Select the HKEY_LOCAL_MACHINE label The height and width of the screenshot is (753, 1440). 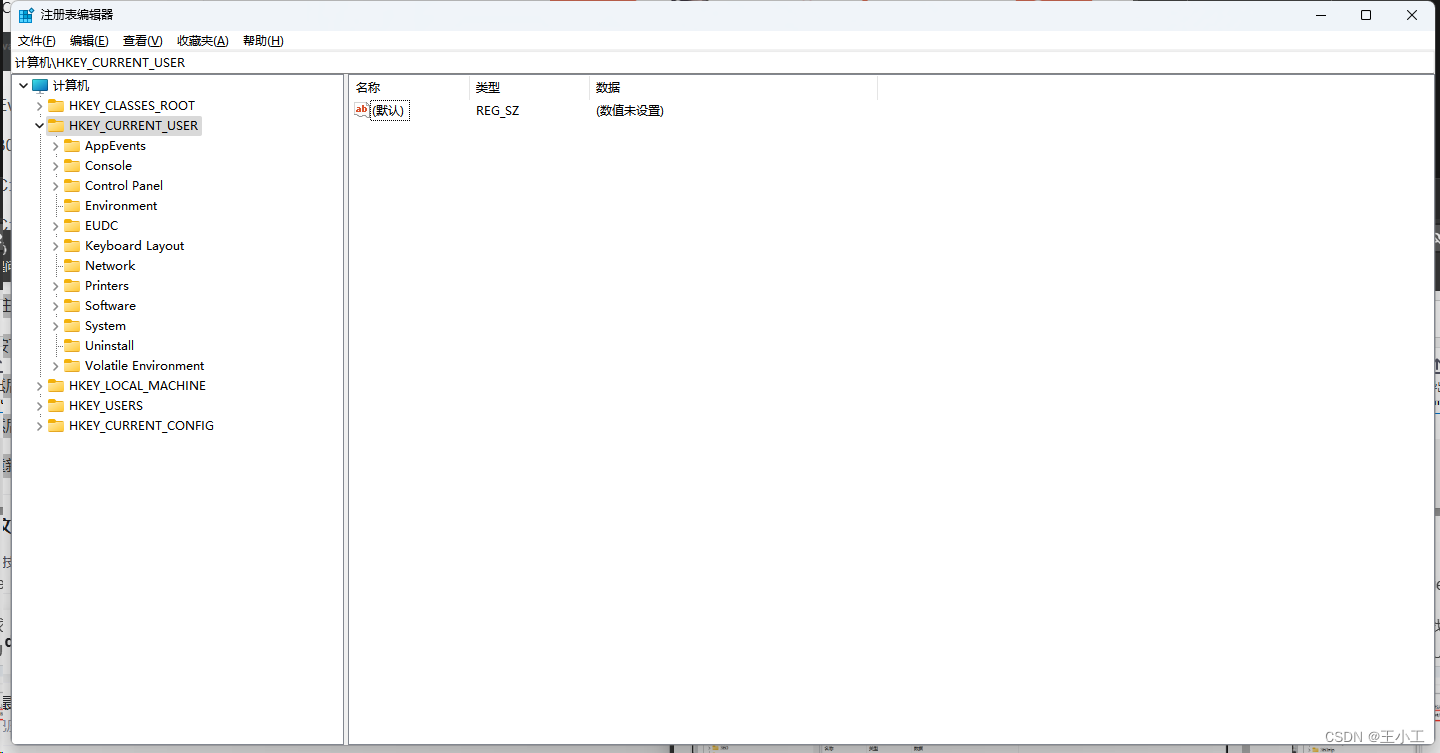coord(138,386)
